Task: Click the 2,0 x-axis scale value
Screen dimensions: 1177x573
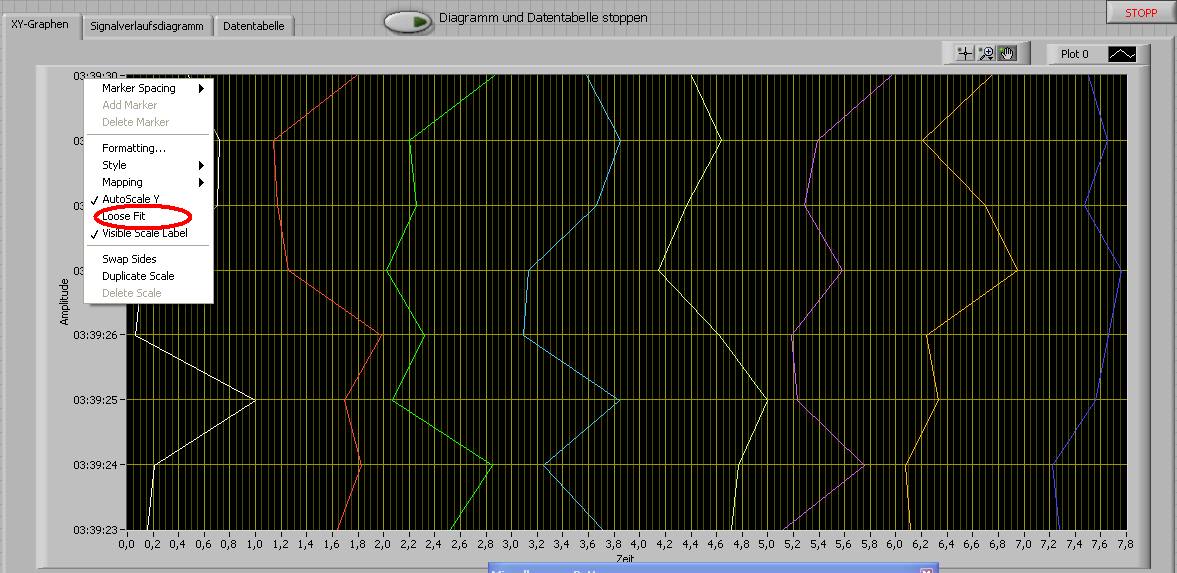Action: pos(383,544)
